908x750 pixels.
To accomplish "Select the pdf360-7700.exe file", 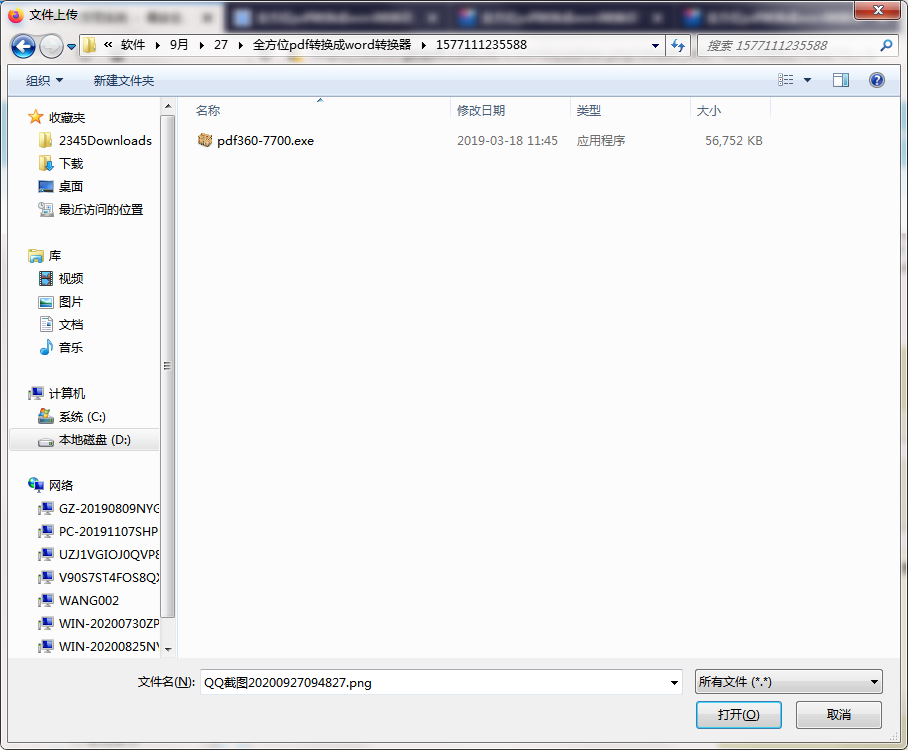I will (x=265, y=141).
